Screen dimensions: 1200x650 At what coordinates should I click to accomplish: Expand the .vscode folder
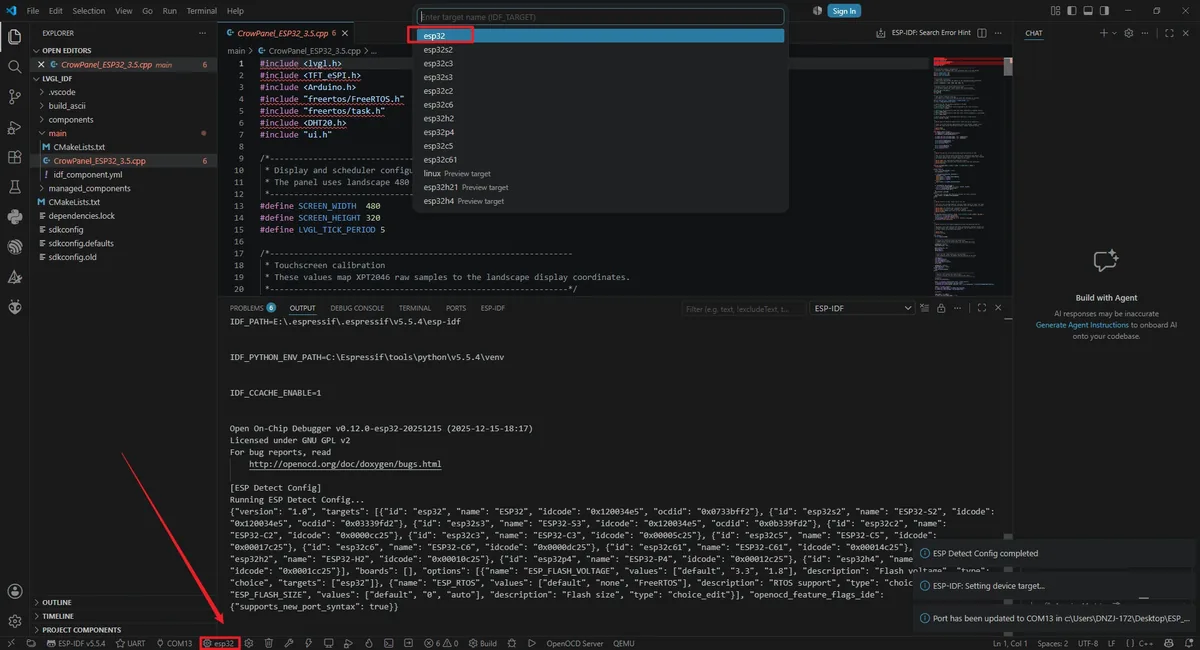click(x=61, y=92)
